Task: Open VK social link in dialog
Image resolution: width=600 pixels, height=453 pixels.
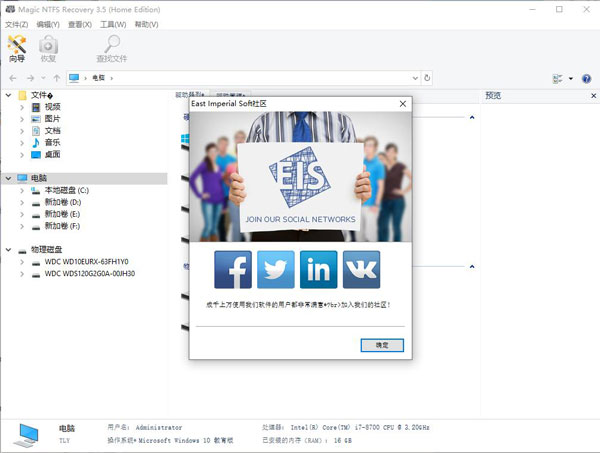Action: coord(362,270)
